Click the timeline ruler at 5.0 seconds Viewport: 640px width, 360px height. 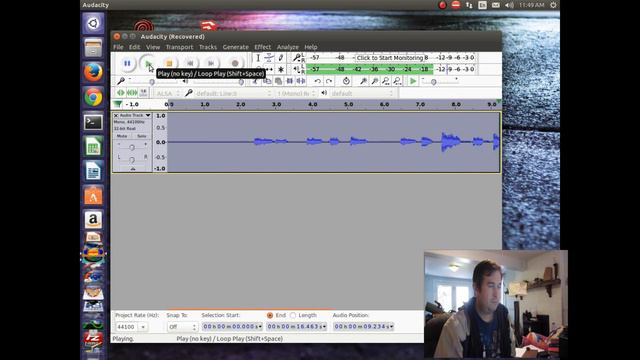point(348,104)
